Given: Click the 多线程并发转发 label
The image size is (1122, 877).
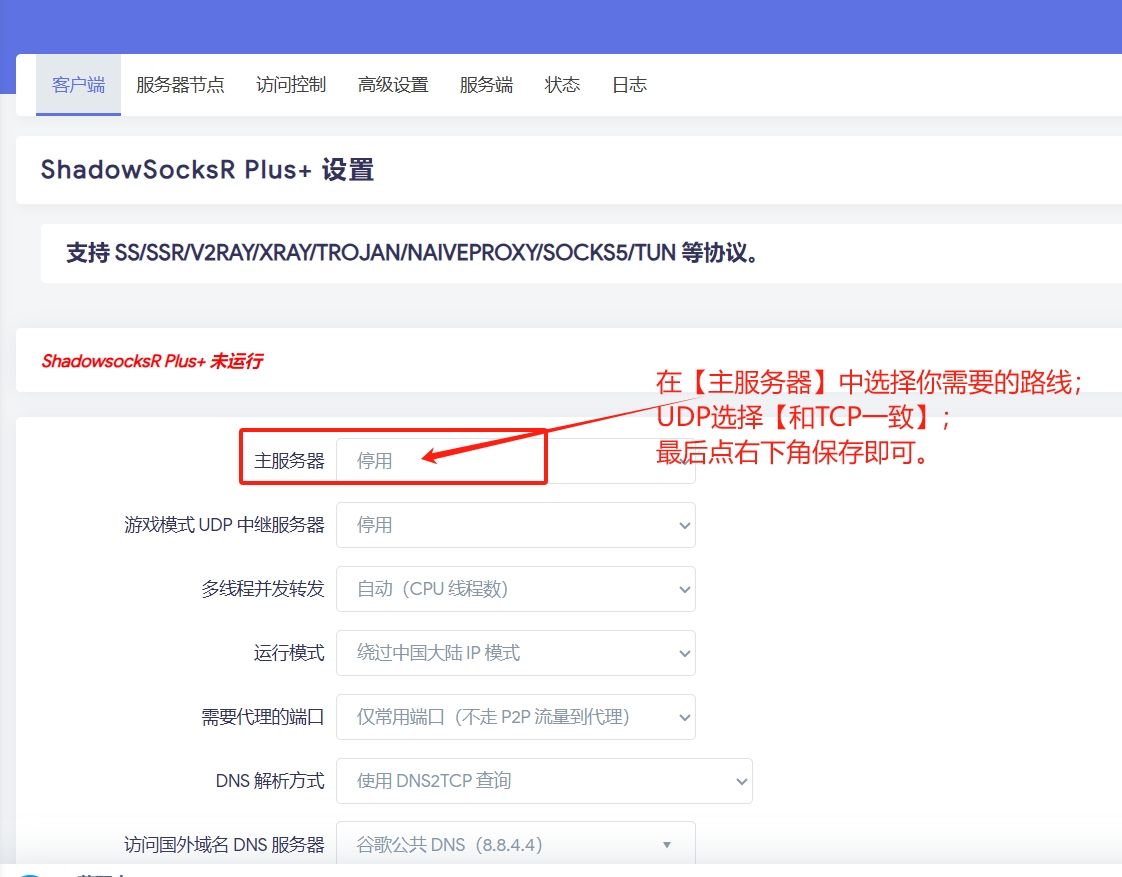Looking at the screenshot, I should [263, 589].
